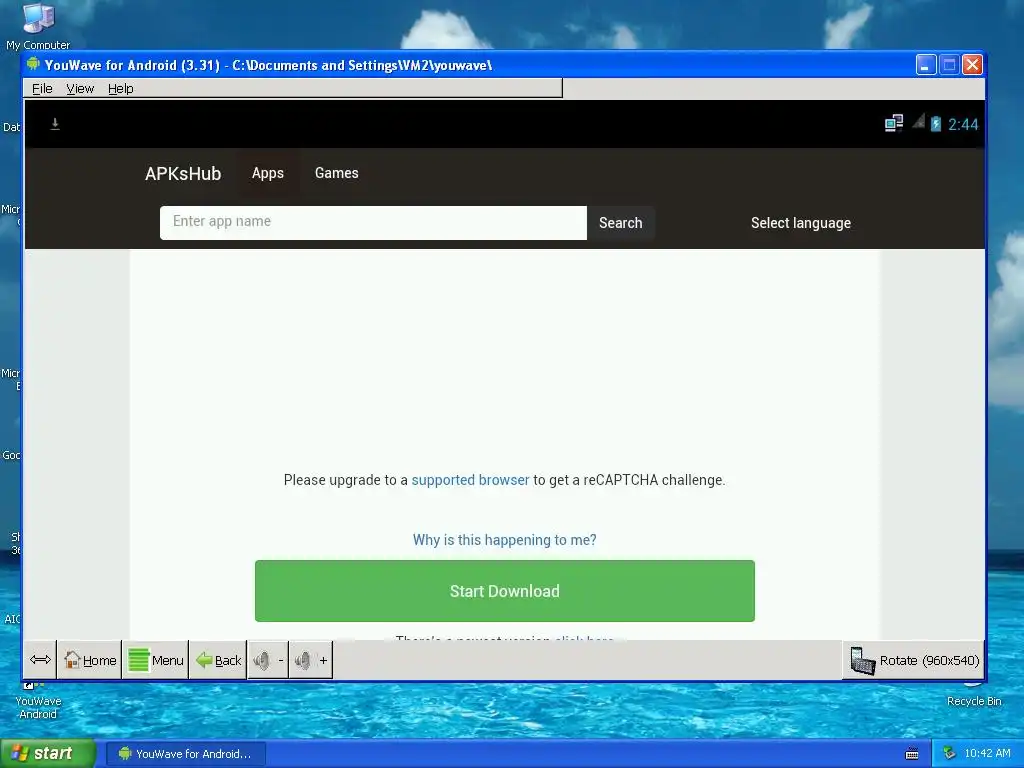Open the View menu
The height and width of the screenshot is (768, 1024).
click(80, 88)
